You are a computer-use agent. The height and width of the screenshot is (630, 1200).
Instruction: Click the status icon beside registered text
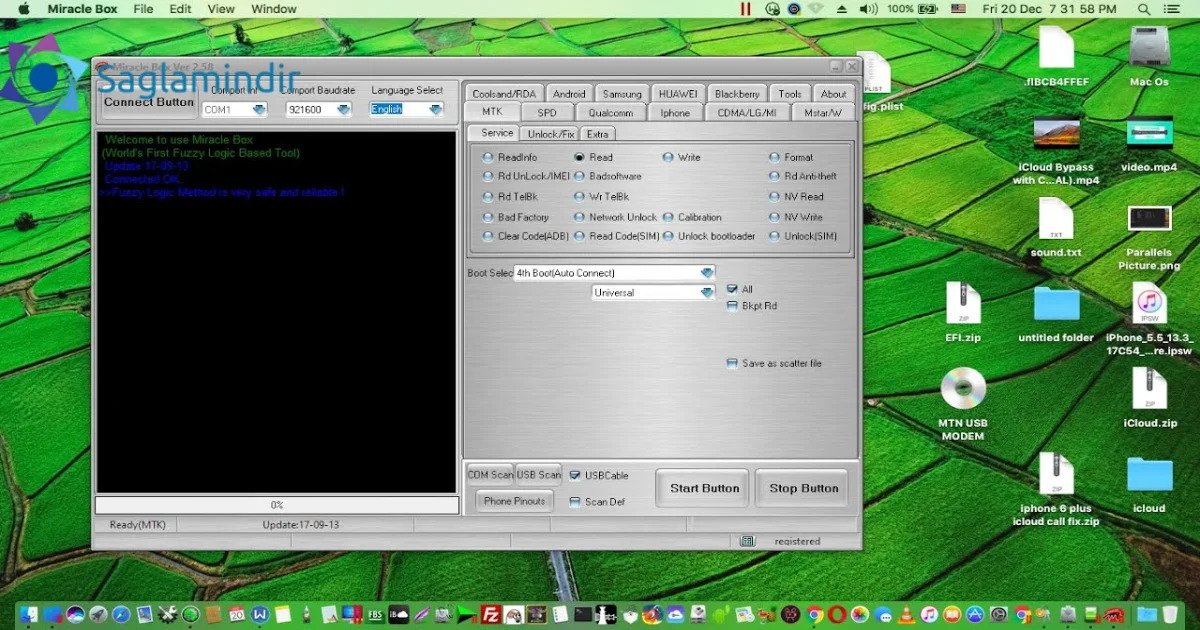[747, 541]
